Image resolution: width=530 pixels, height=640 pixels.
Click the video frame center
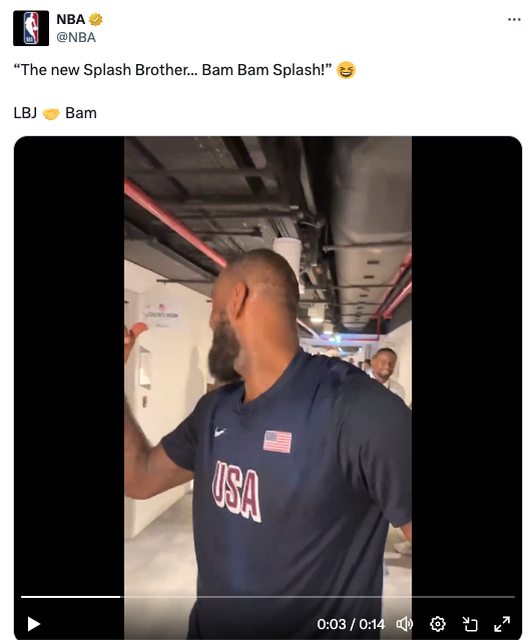tap(268, 388)
